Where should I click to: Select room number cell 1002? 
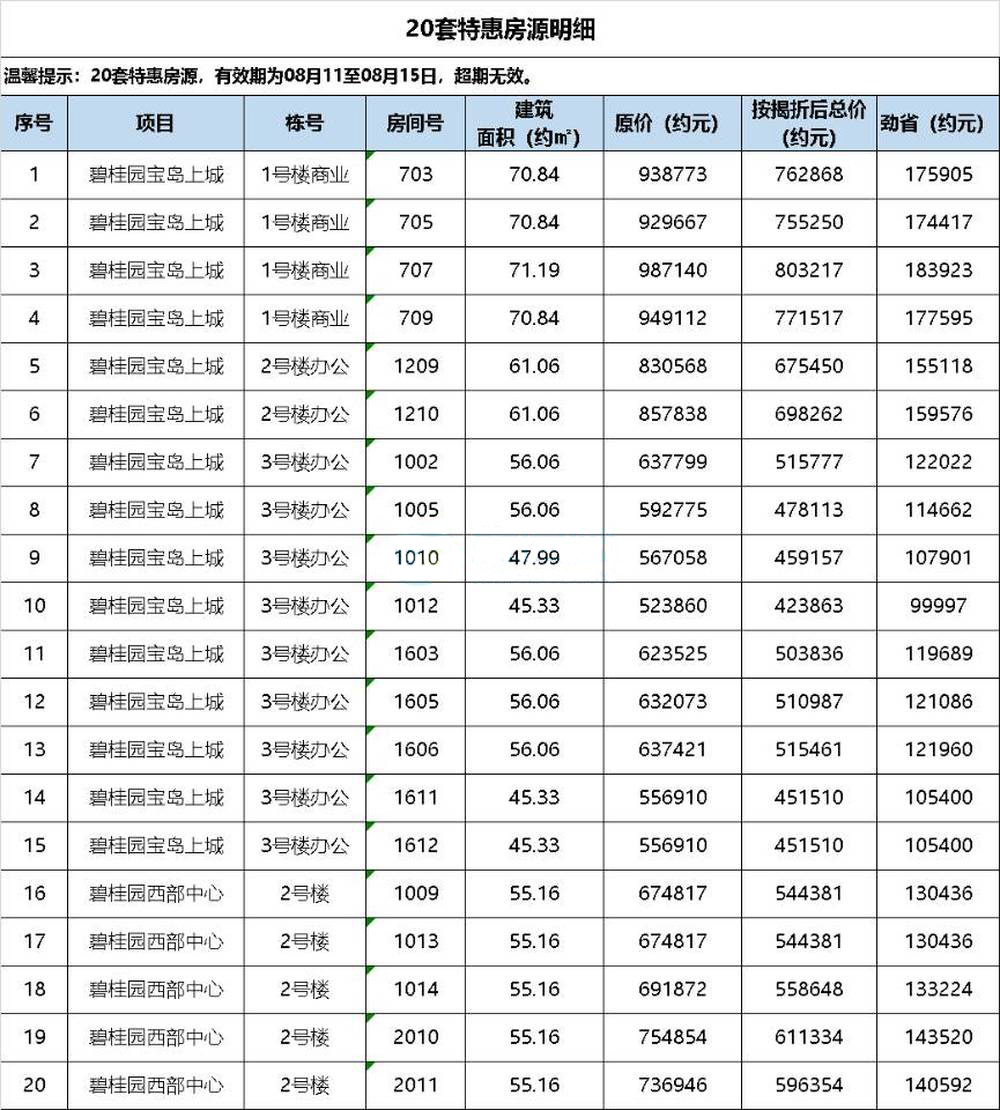point(415,462)
